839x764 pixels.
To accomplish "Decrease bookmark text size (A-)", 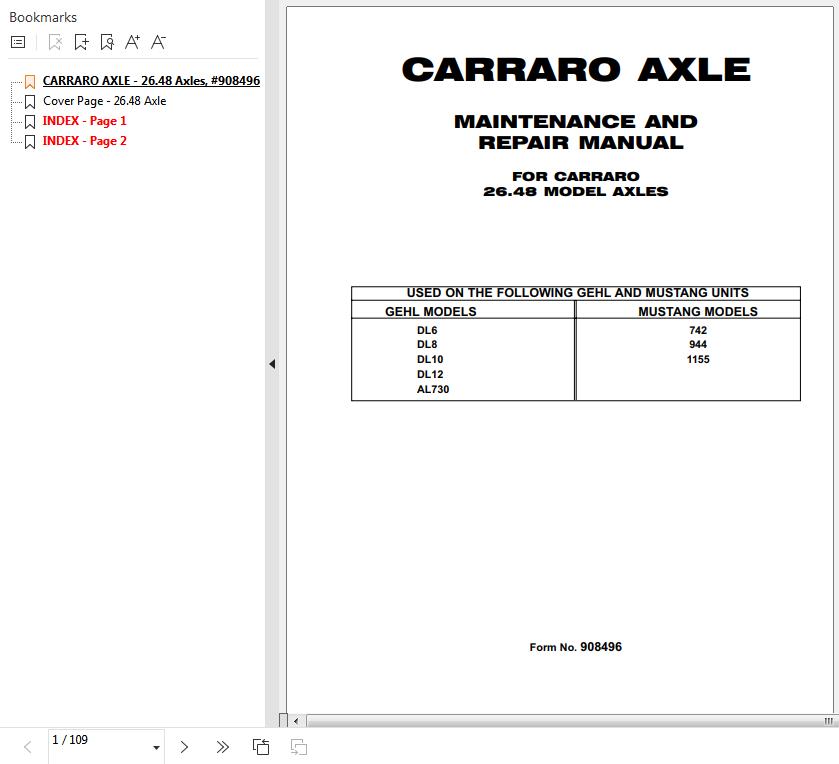I will coord(158,42).
